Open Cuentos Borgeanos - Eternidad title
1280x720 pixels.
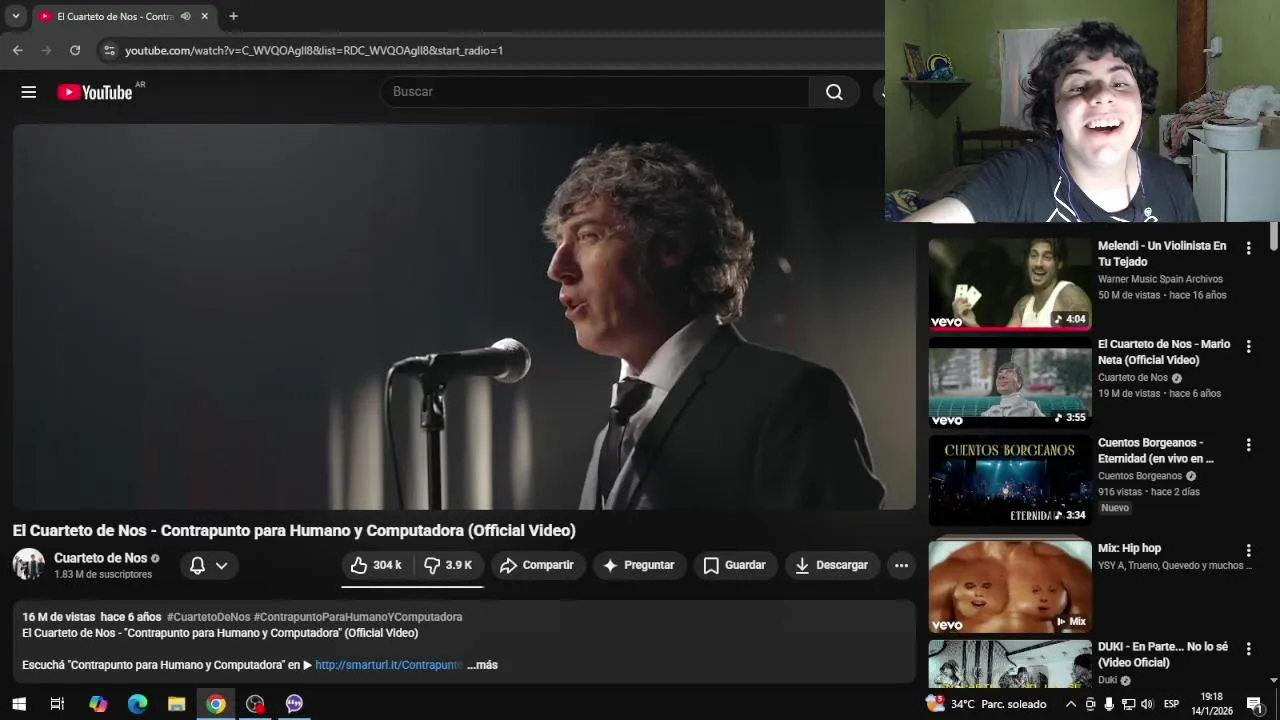pyautogui.click(x=1156, y=451)
